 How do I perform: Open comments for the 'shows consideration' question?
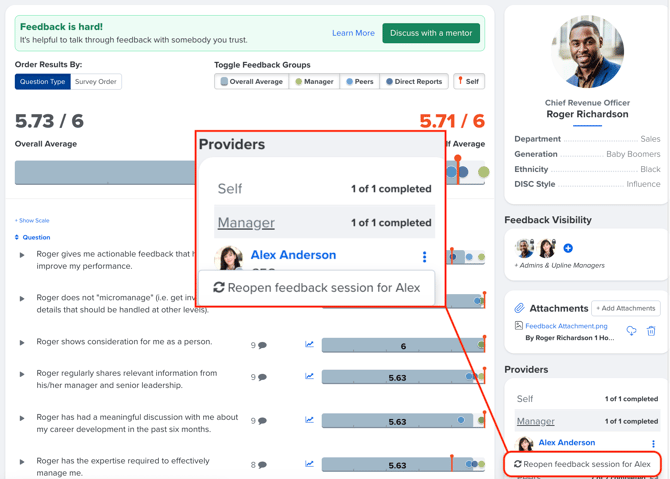point(258,345)
